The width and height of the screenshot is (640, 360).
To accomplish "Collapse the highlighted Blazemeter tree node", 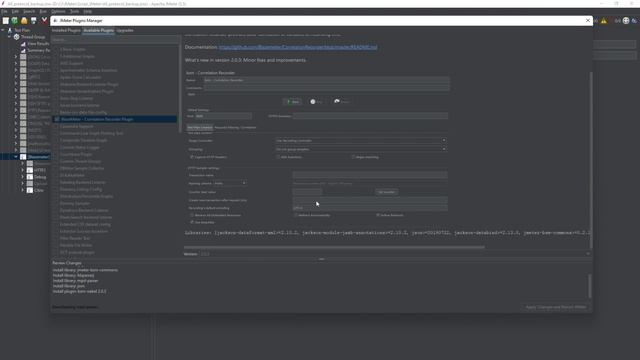I will (x=16, y=157).
